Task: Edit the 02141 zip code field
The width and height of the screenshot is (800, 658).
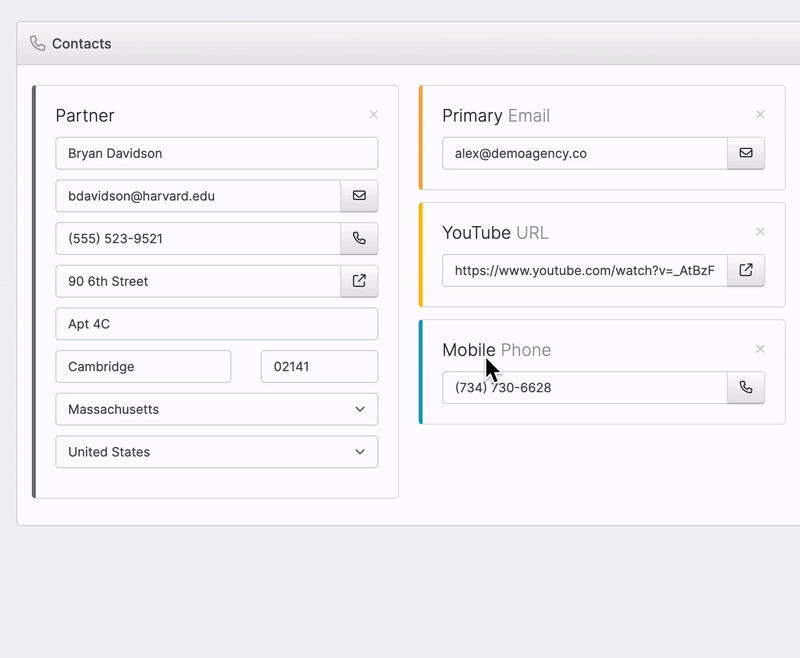Action: (319, 366)
